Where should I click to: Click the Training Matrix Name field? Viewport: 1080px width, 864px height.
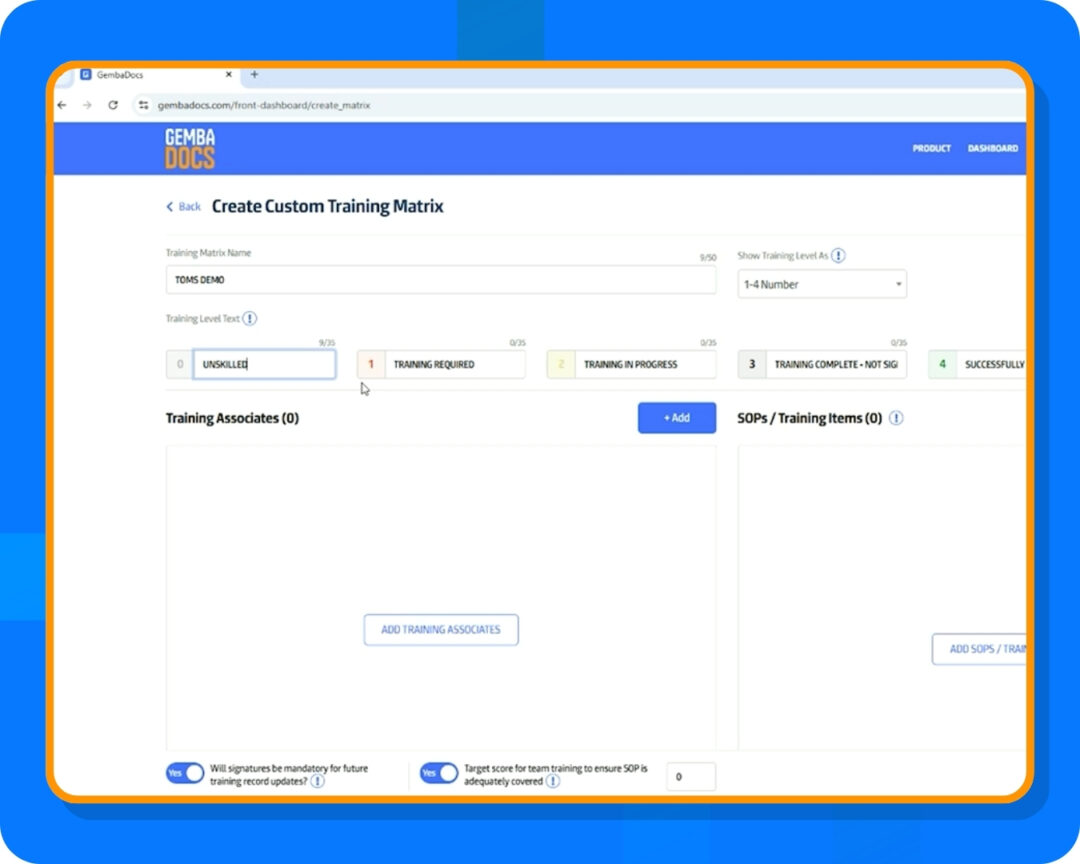(440, 280)
